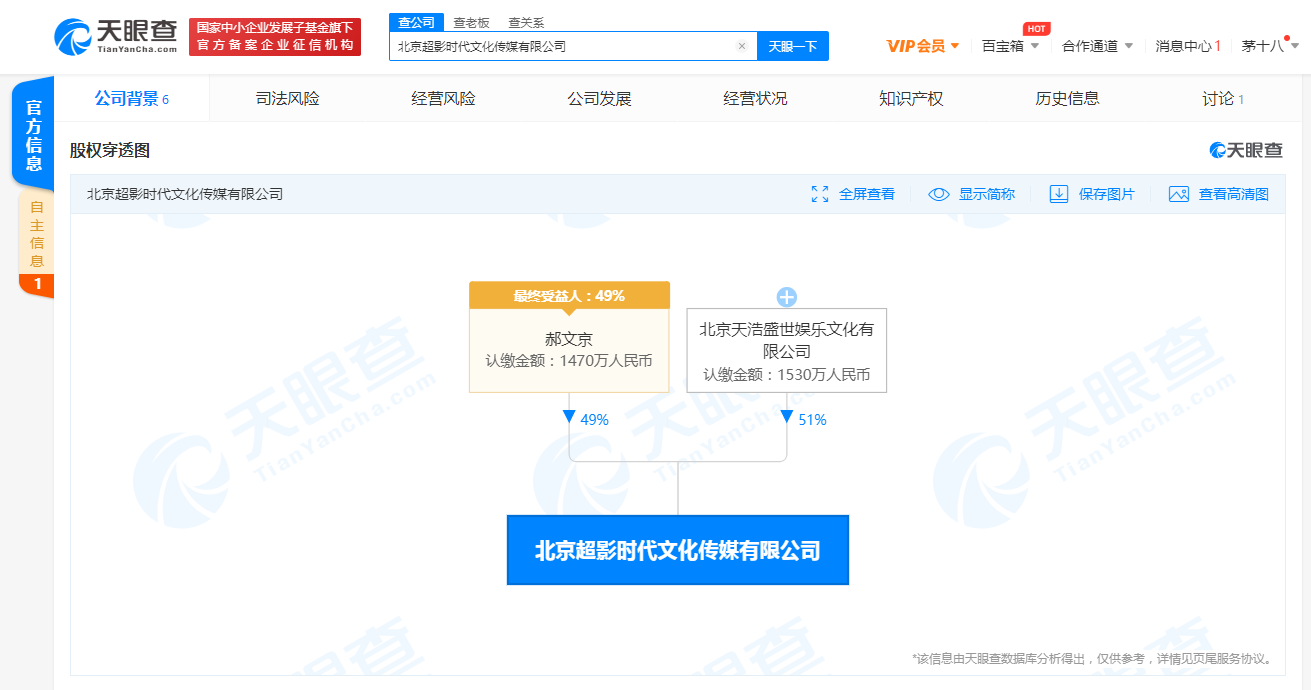Viewport: 1311px width, 690px height.
Task: Select the 自主信息 side tab
Action: pyautogui.click(x=36, y=232)
